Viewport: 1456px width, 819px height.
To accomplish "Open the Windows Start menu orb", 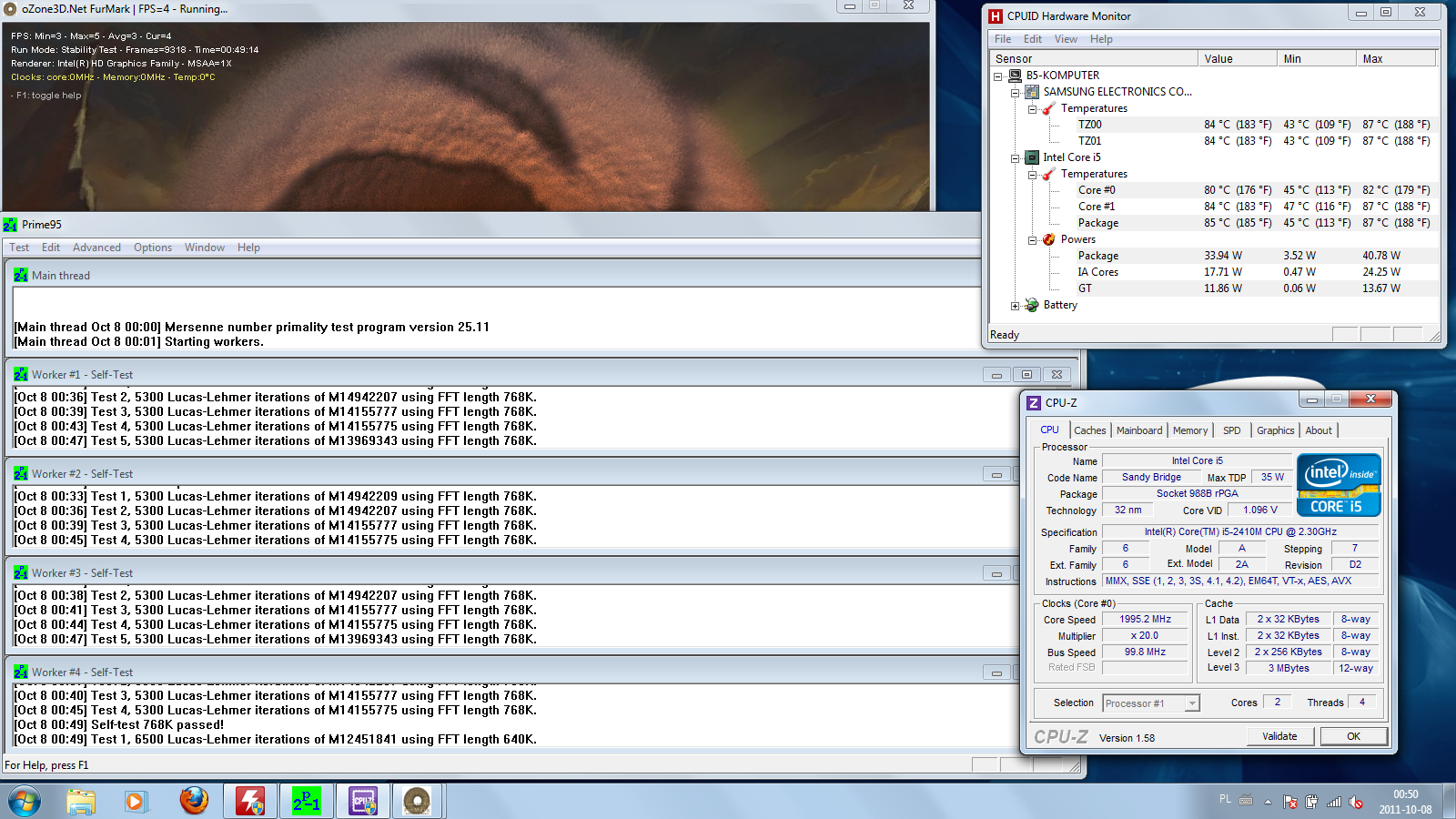I will 25,802.
